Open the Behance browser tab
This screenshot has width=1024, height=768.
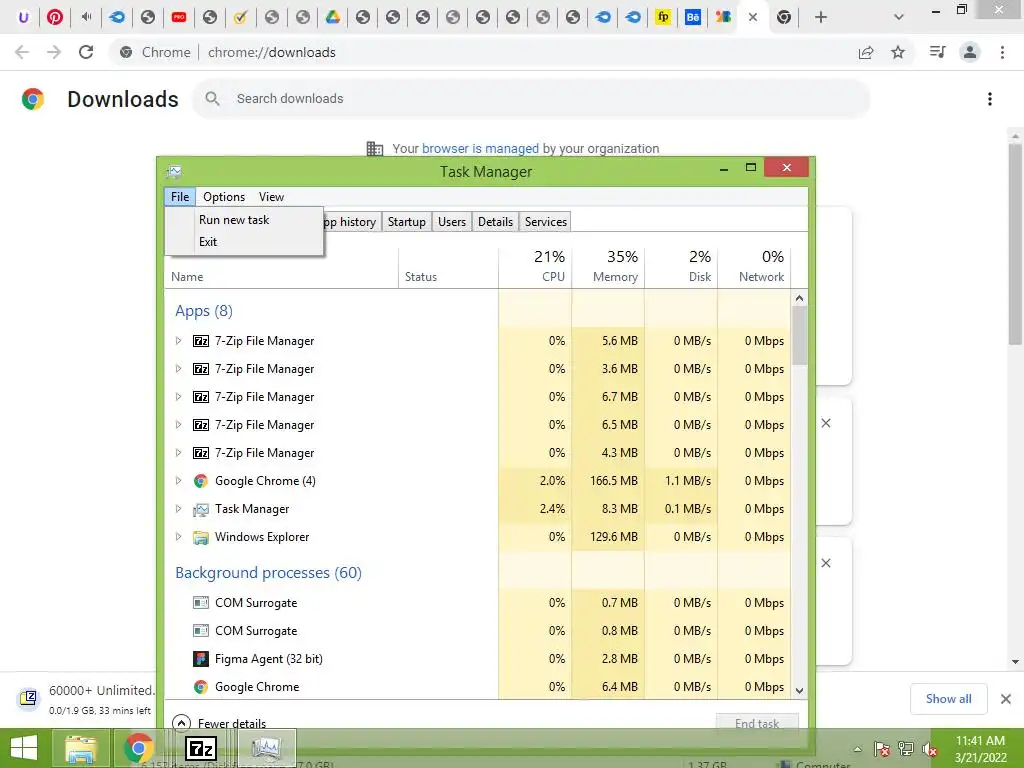tap(692, 17)
